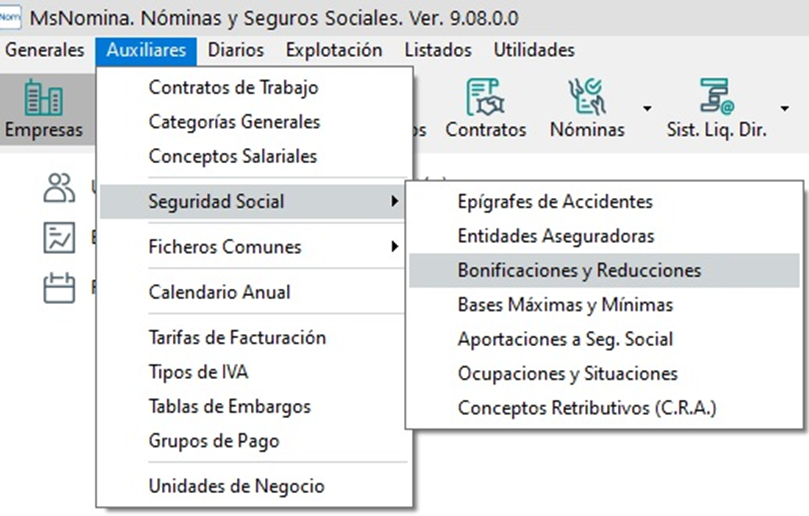Open the Nóminas toolbar icon
Image resolution: width=809 pixels, height=516 pixels.
tap(587, 109)
